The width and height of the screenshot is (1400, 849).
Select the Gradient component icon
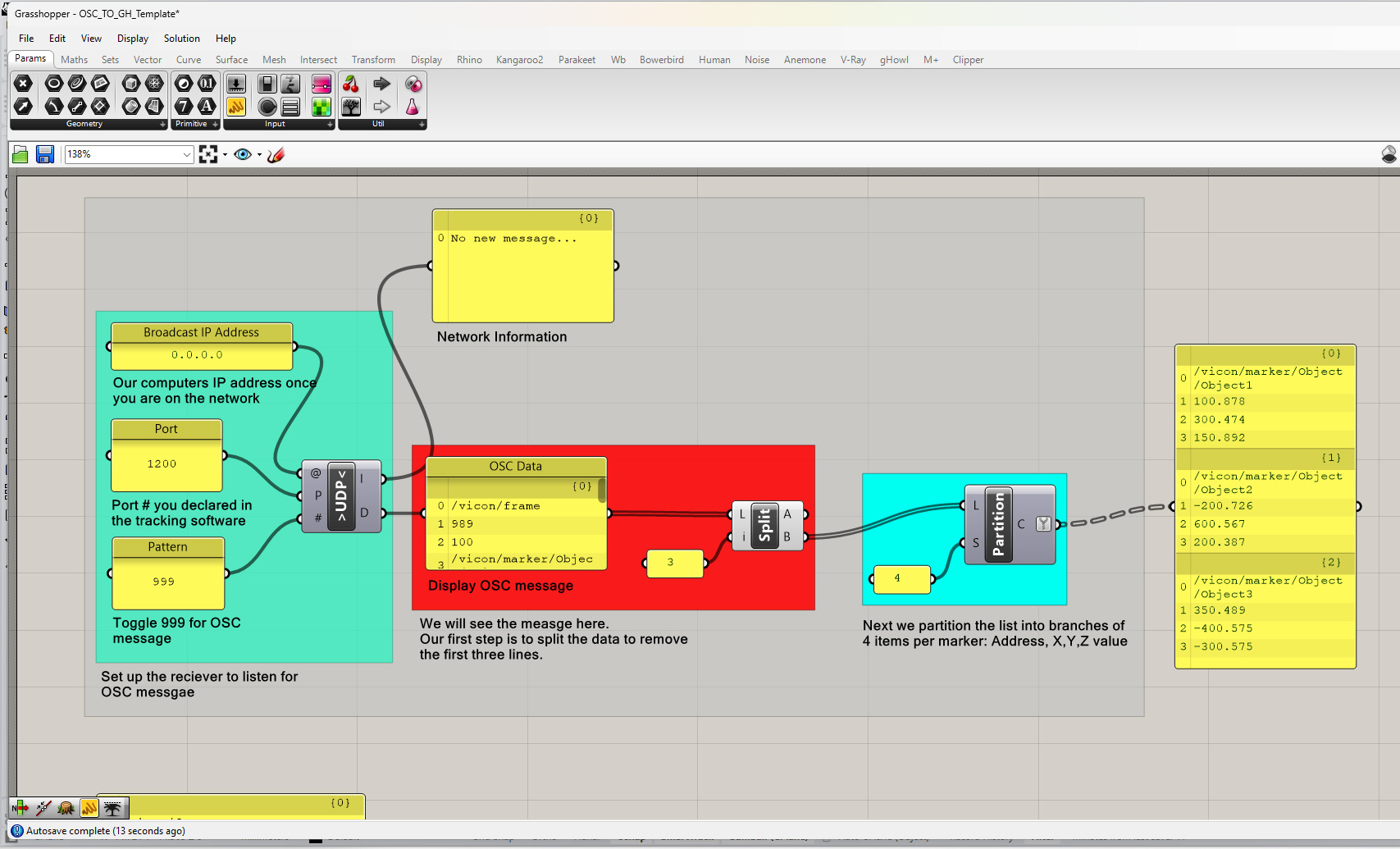321,84
